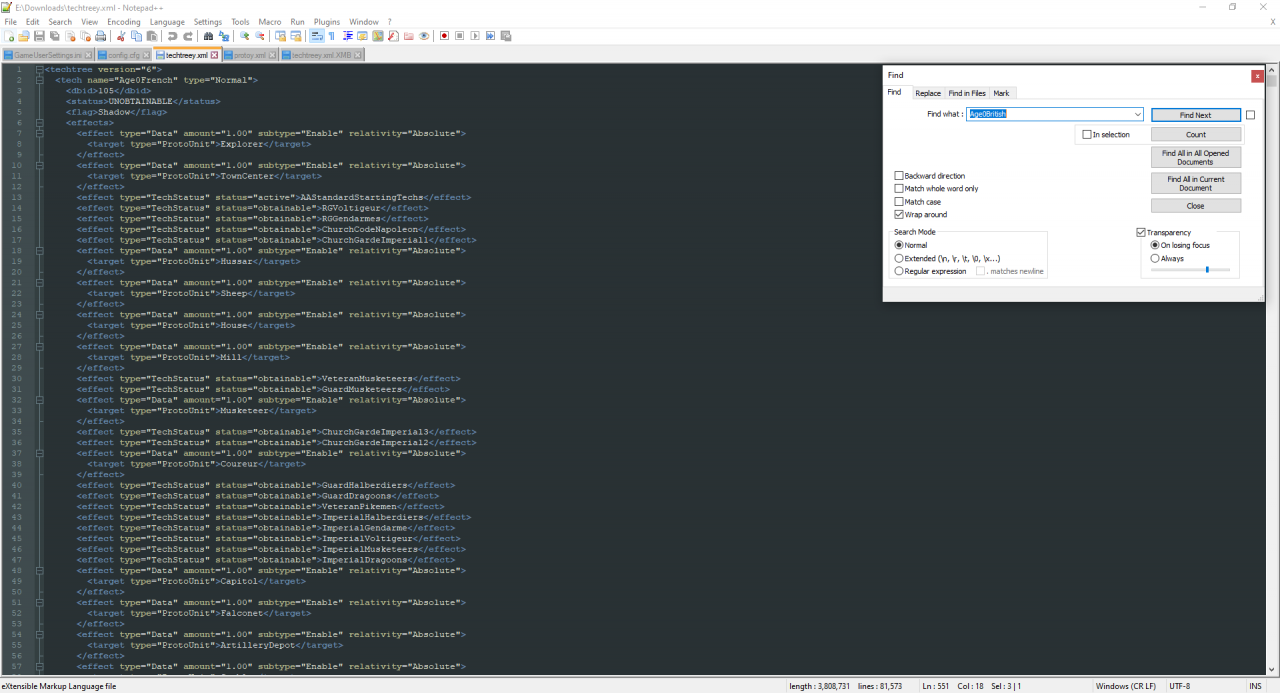Image resolution: width=1280 pixels, height=693 pixels.
Task: Click the Count button
Action: tap(1195, 134)
